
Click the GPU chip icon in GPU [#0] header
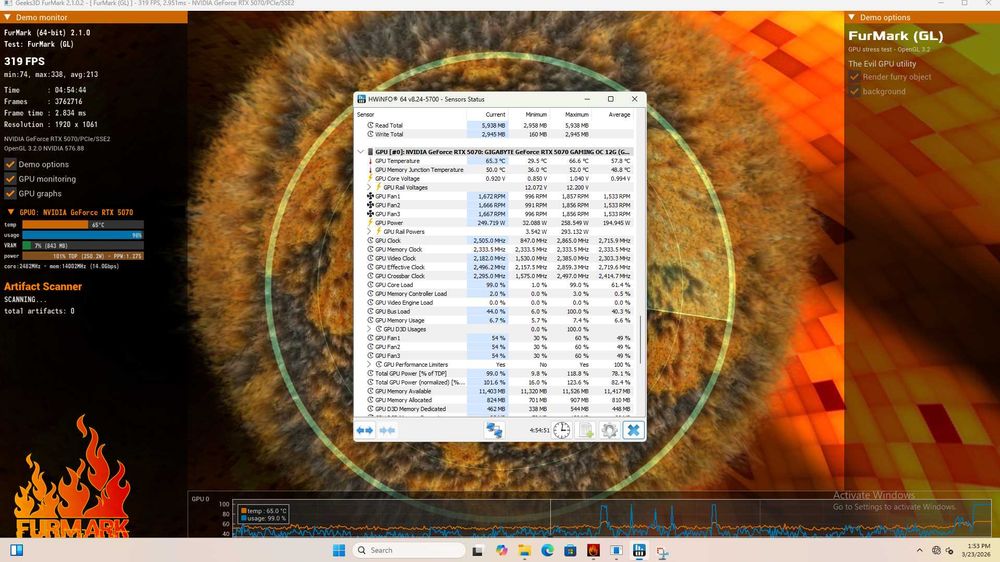371,152
